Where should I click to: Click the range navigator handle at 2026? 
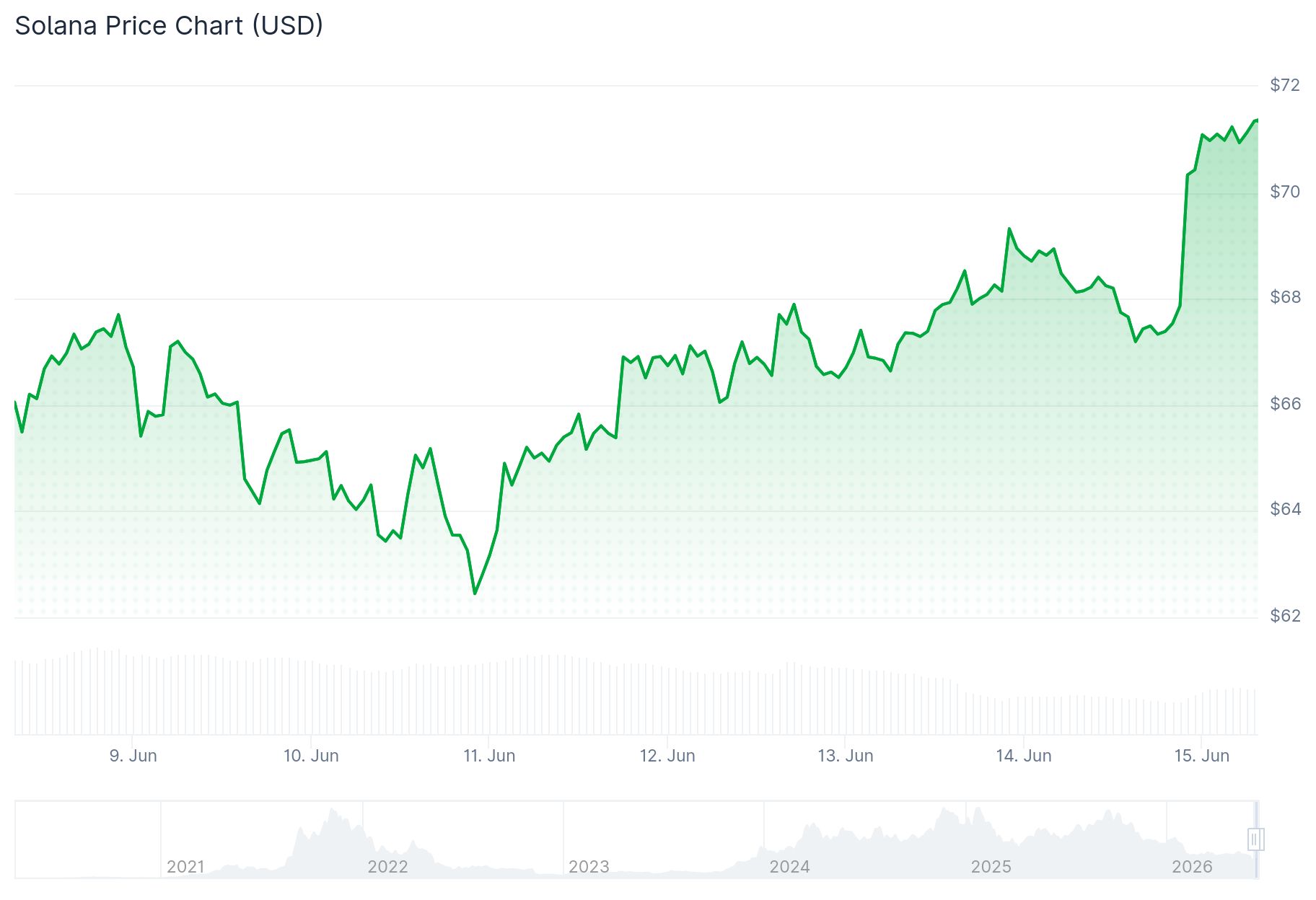(1255, 839)
